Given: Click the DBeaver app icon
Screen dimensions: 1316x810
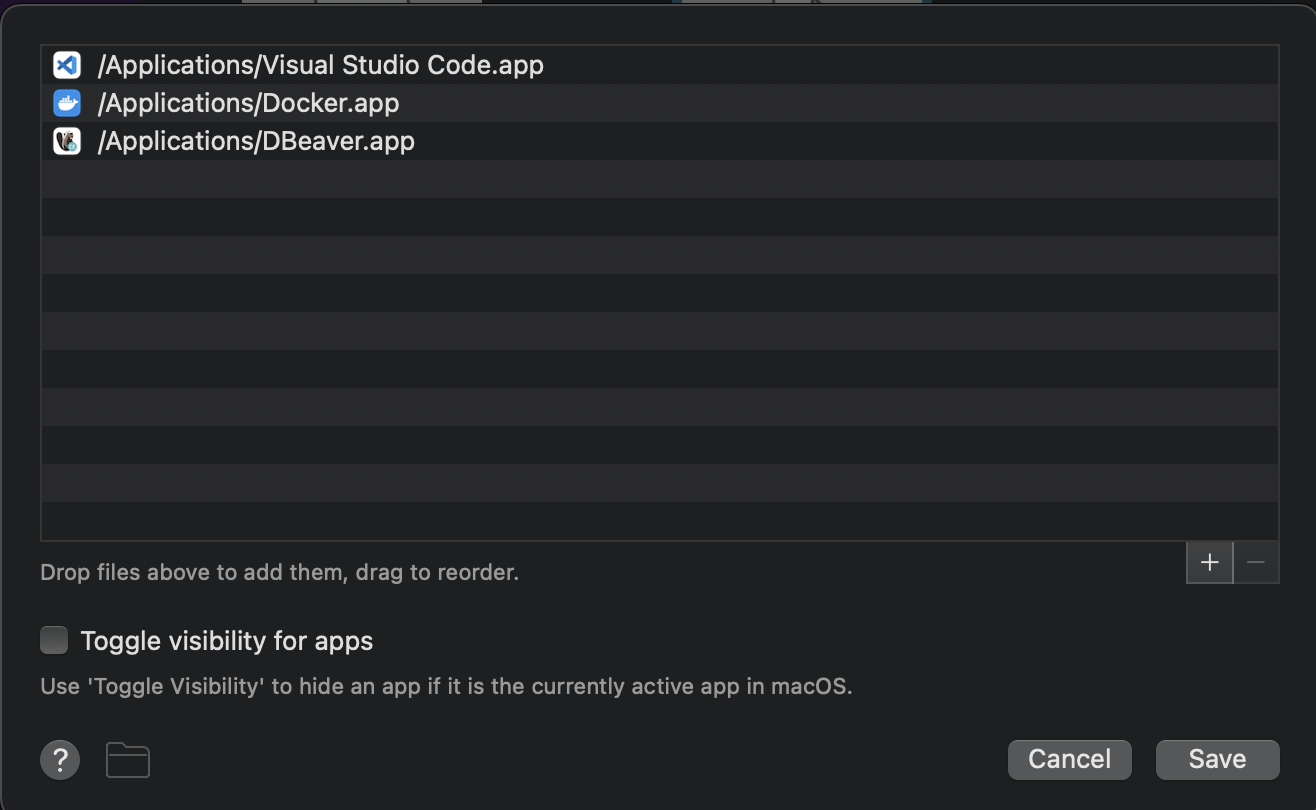Looking at the screenshot, I should [x=67, y=141].
